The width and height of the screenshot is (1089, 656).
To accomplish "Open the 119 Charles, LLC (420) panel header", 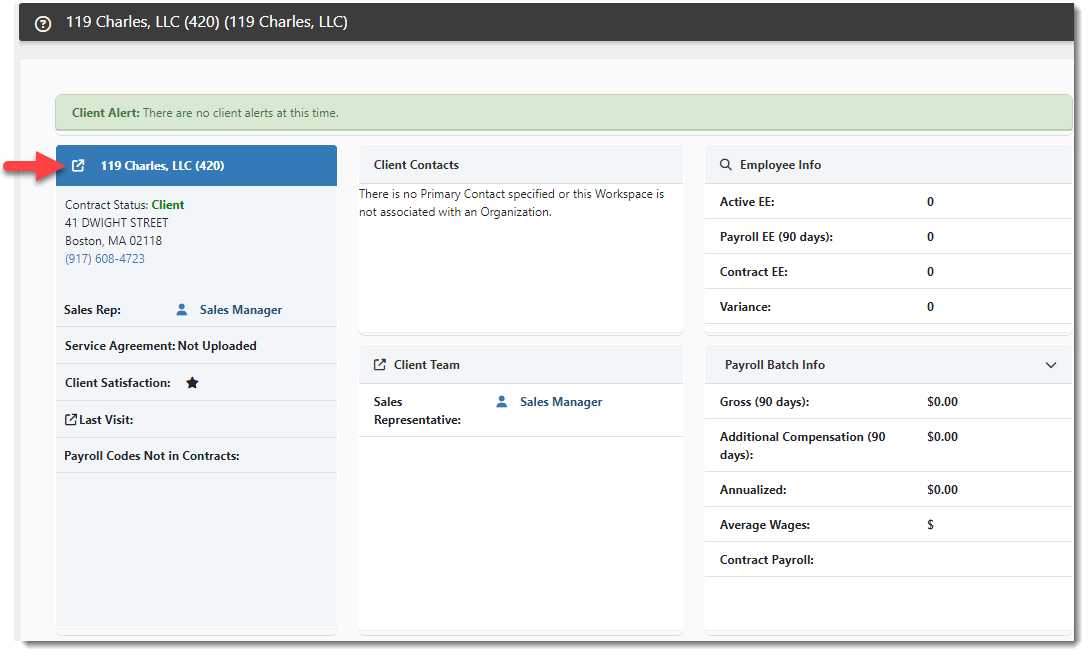I will pos(197,165).
